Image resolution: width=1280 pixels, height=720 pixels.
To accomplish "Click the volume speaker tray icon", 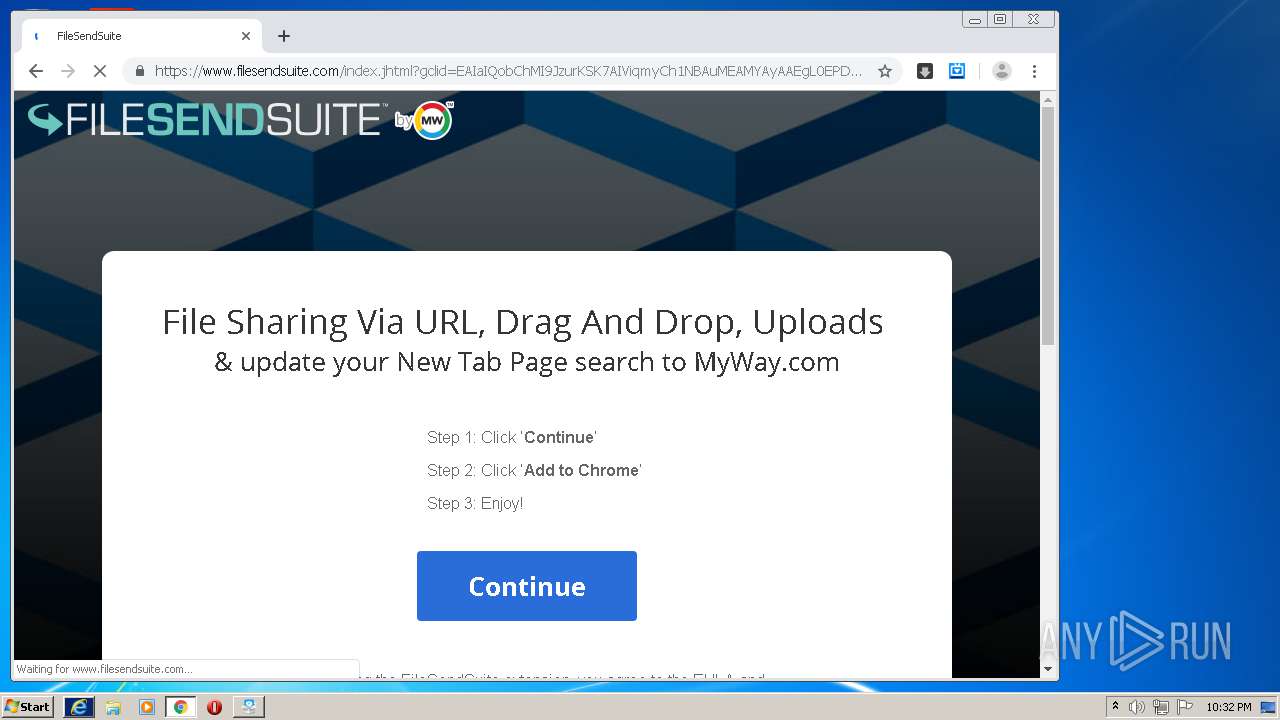I will [x=1137, y=707].
